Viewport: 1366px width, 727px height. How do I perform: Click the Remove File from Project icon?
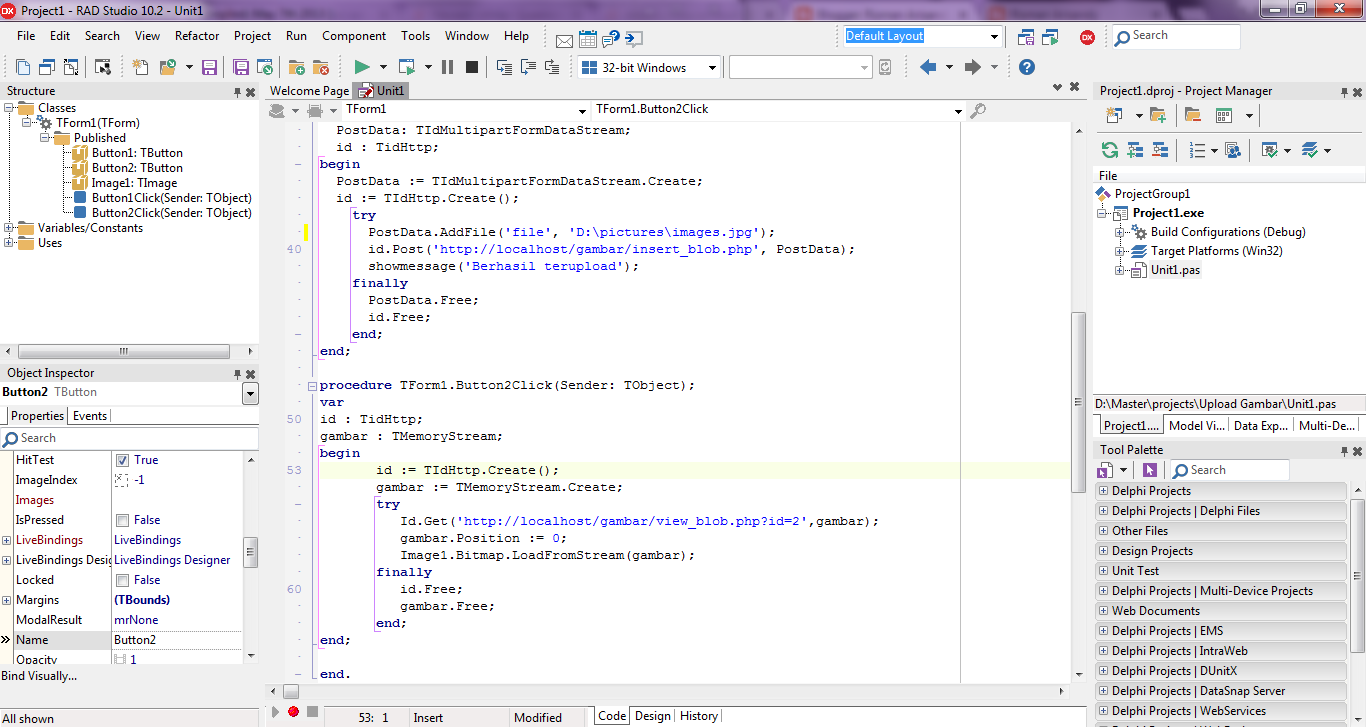[320, 66]
